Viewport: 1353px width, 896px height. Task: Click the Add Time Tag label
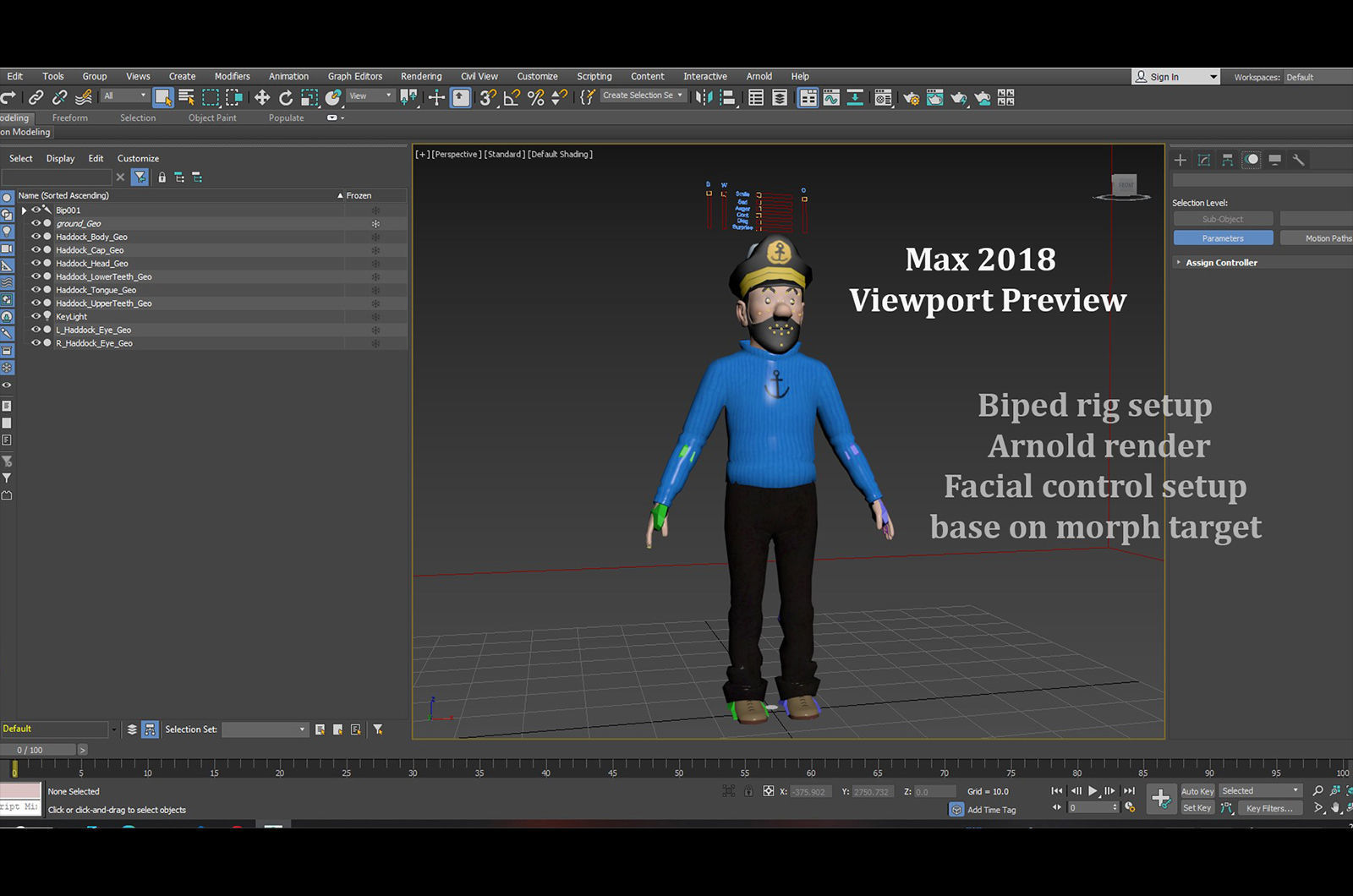click(x=991, y=810)
